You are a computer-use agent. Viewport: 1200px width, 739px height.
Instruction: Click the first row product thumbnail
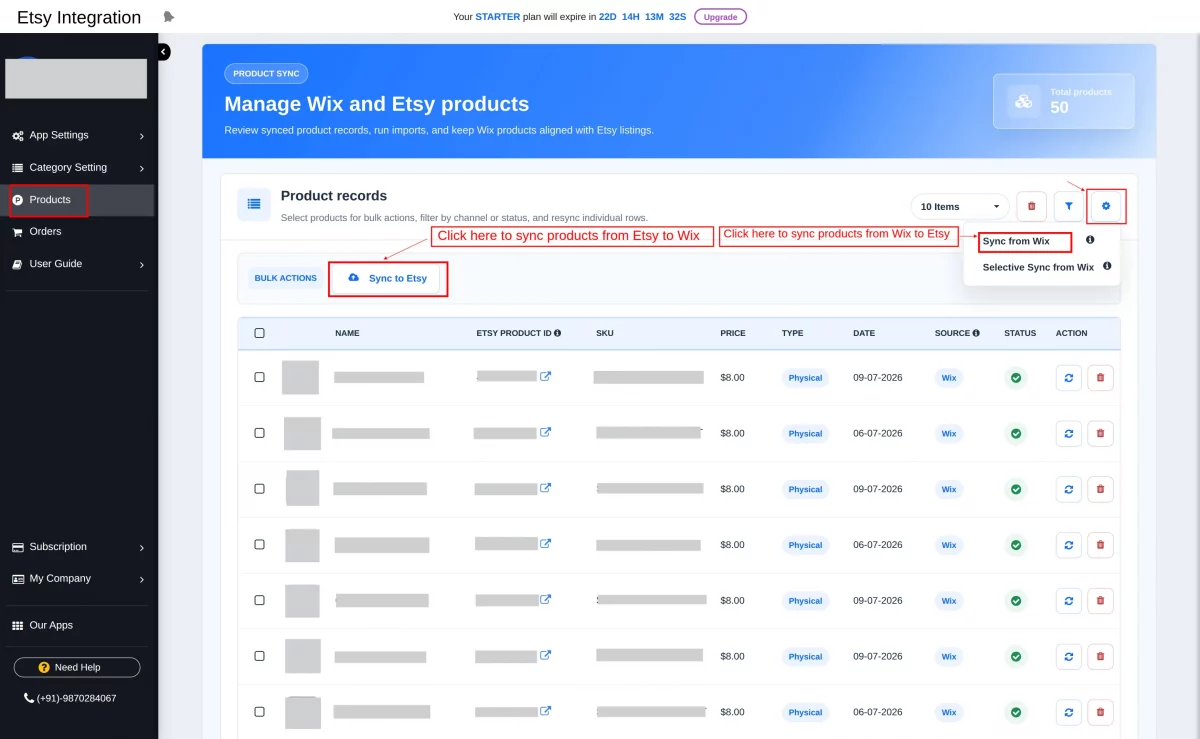point(300,377)
